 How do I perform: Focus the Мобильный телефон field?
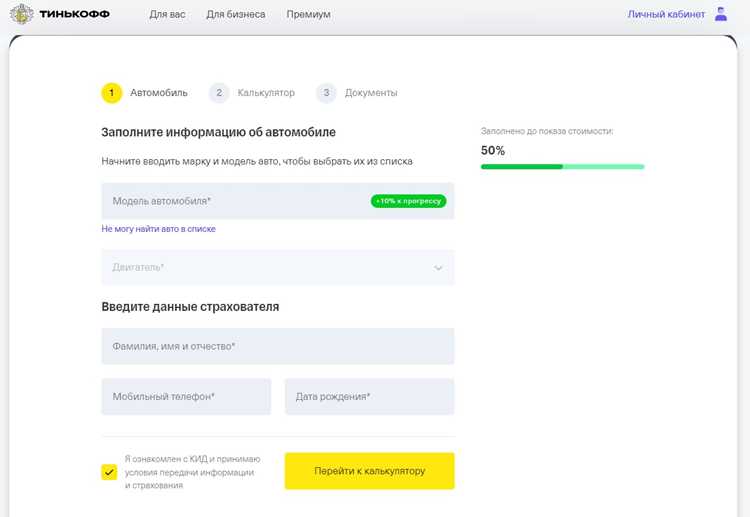point(186,396)
